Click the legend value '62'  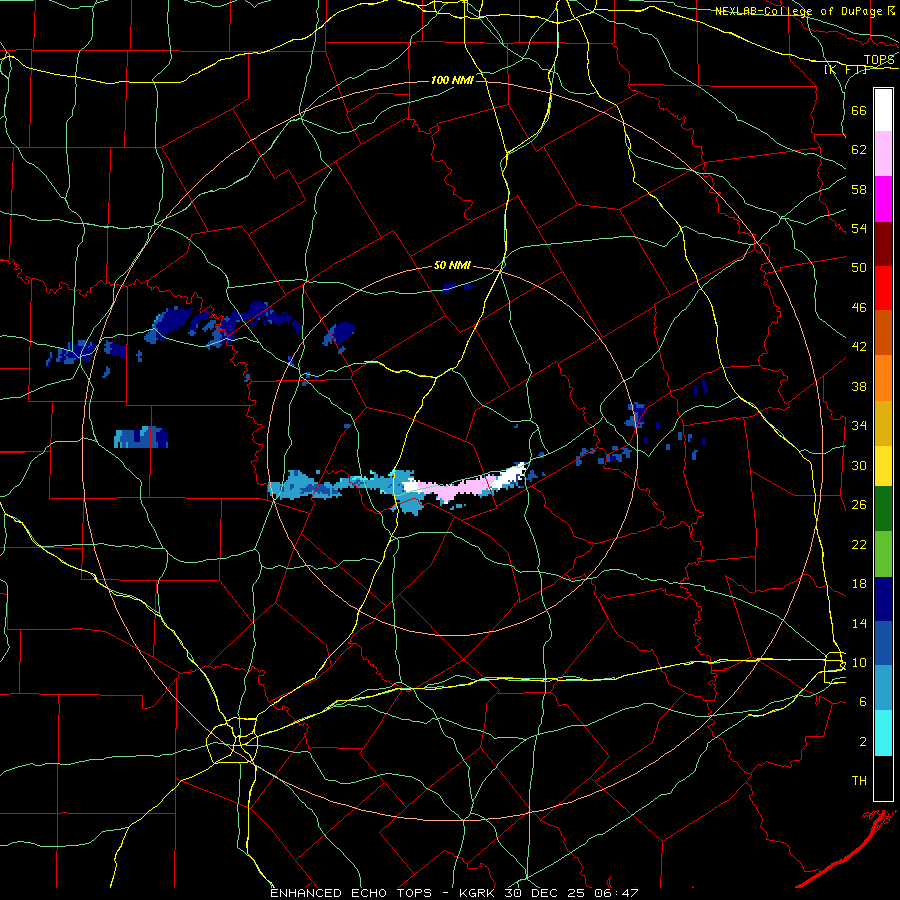pyautogui.click(x=859, y=150)
